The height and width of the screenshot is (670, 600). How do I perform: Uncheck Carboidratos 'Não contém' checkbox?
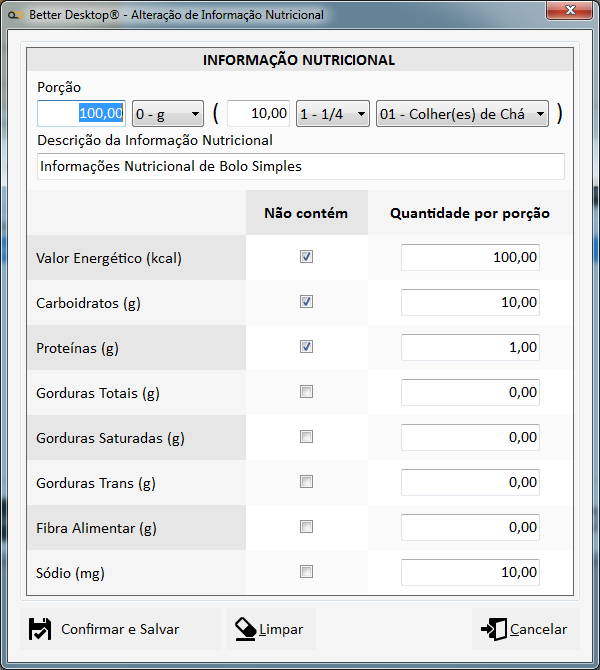point(307,302)
